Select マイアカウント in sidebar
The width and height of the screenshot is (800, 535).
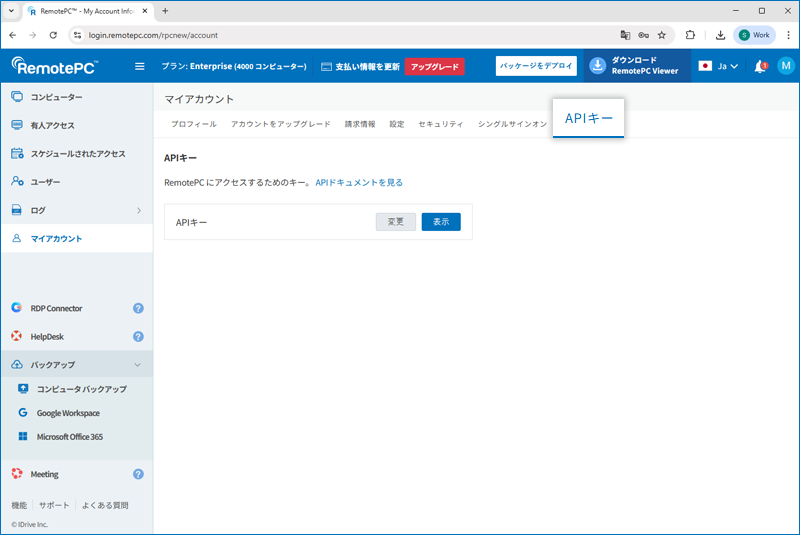[x=77, y=238]
